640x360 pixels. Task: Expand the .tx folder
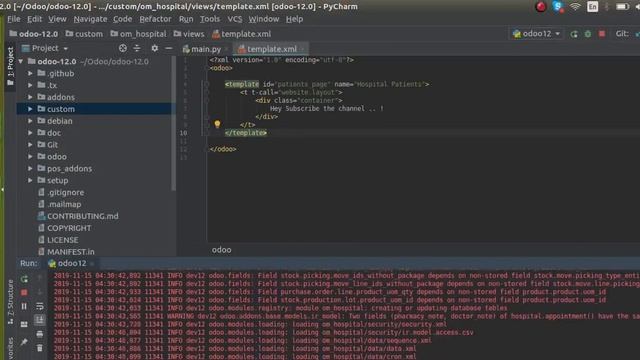[30, 85]
